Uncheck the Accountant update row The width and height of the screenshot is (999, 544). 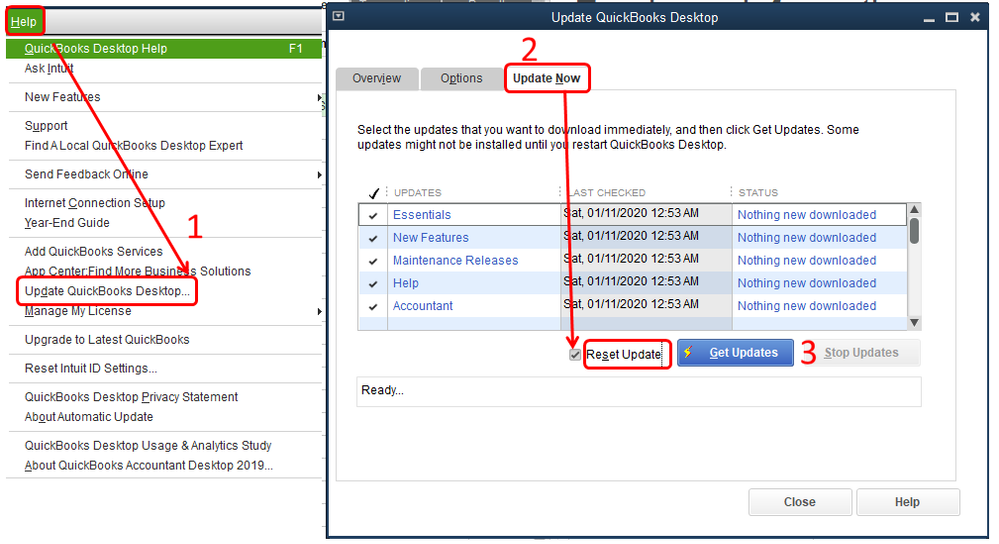click(x=373, y=307)
